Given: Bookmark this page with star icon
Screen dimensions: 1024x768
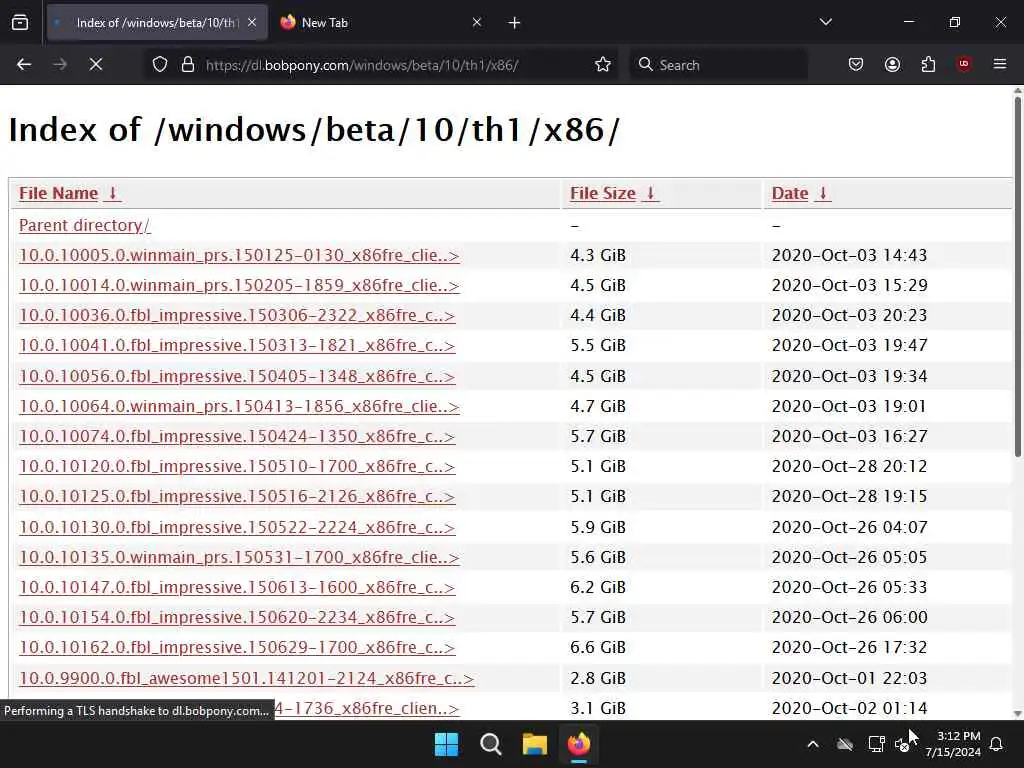Looking at the screenshot, I should click(x=603, y=65).
